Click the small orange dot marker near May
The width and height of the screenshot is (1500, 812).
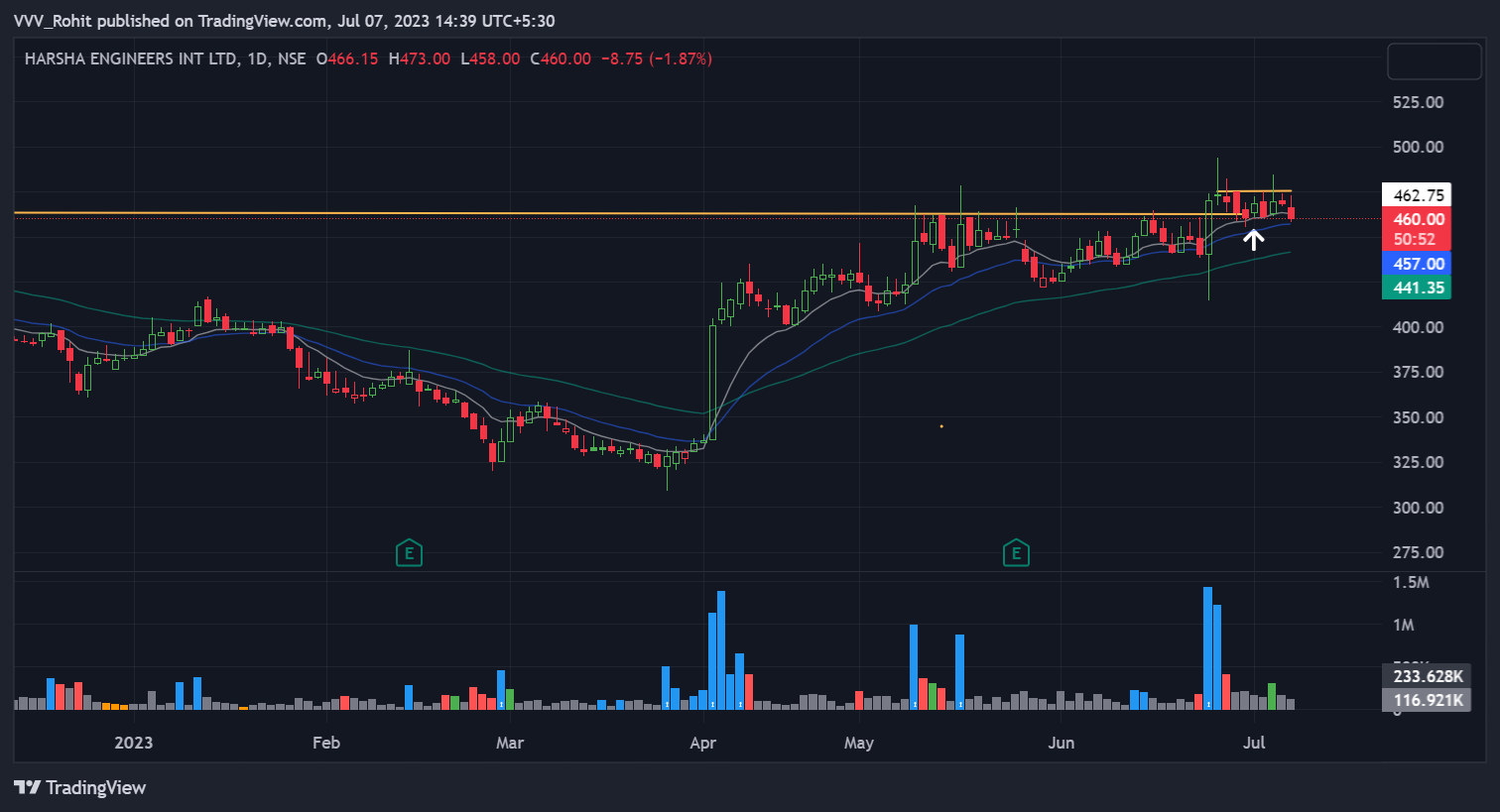point(941,424)
